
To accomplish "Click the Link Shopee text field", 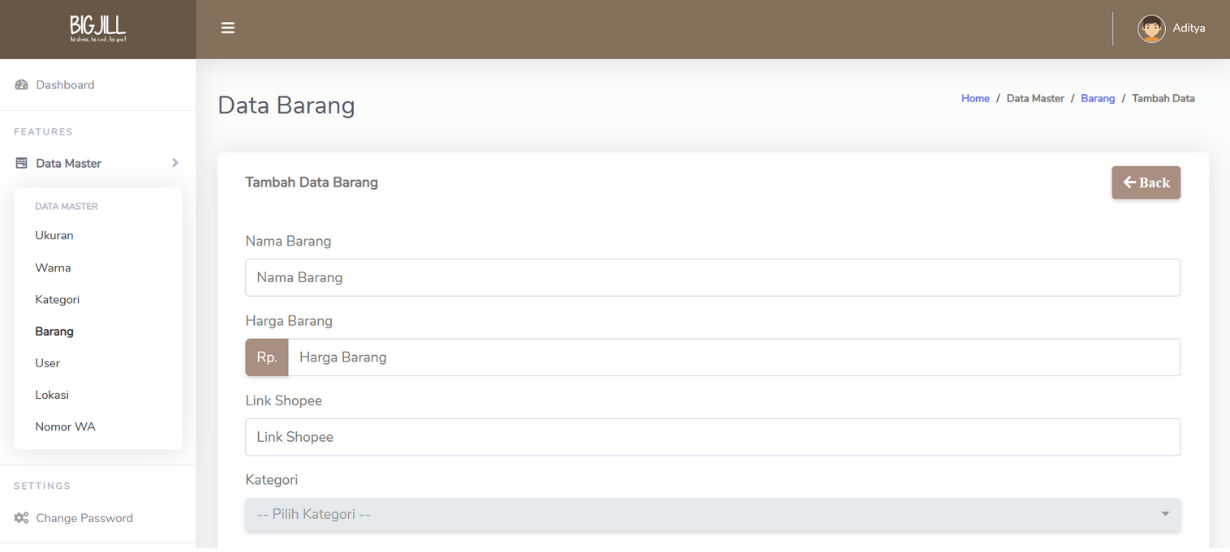I will click(x=712, y=437).
